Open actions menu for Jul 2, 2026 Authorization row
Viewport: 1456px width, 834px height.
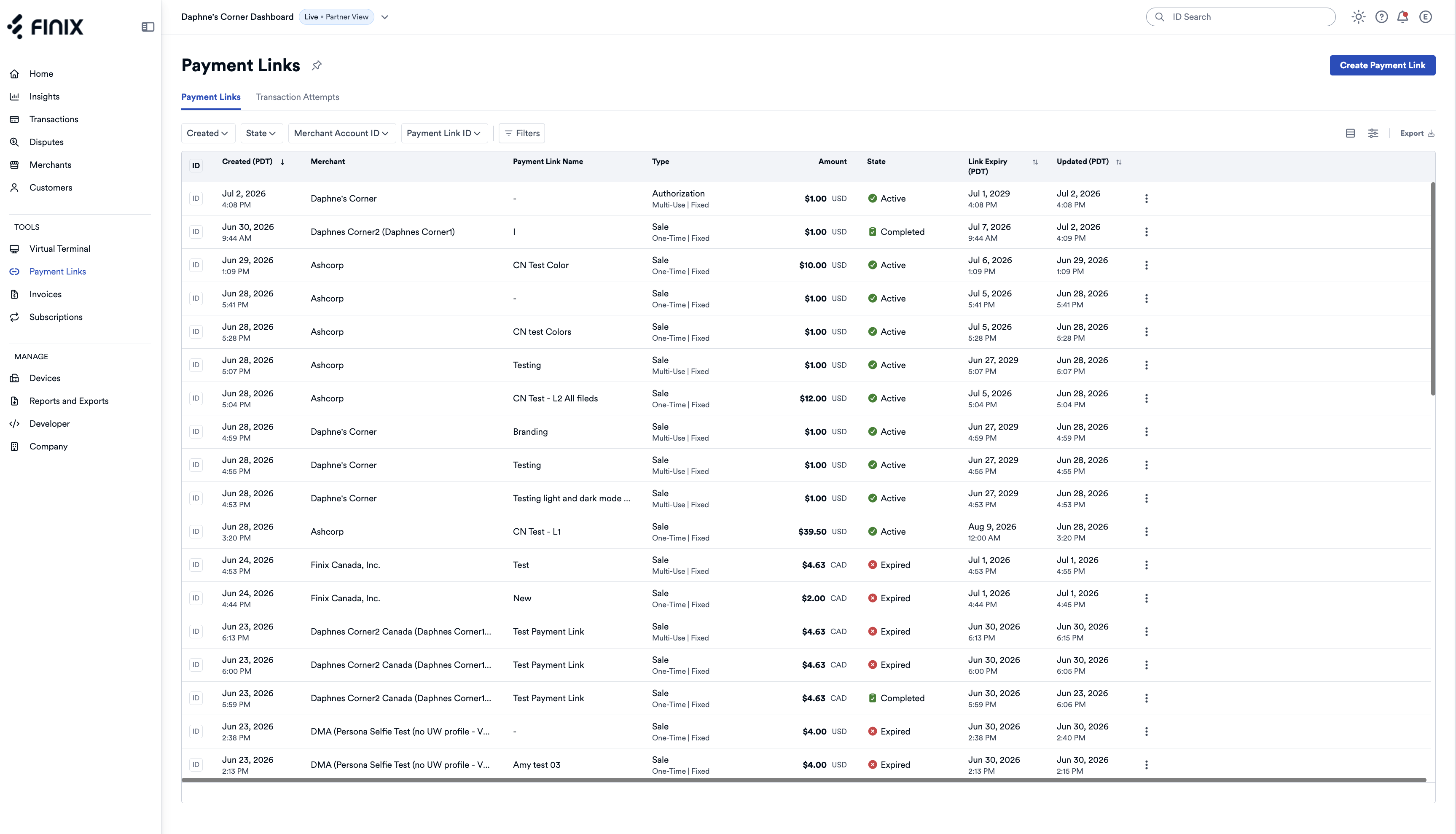[1146, 199]
